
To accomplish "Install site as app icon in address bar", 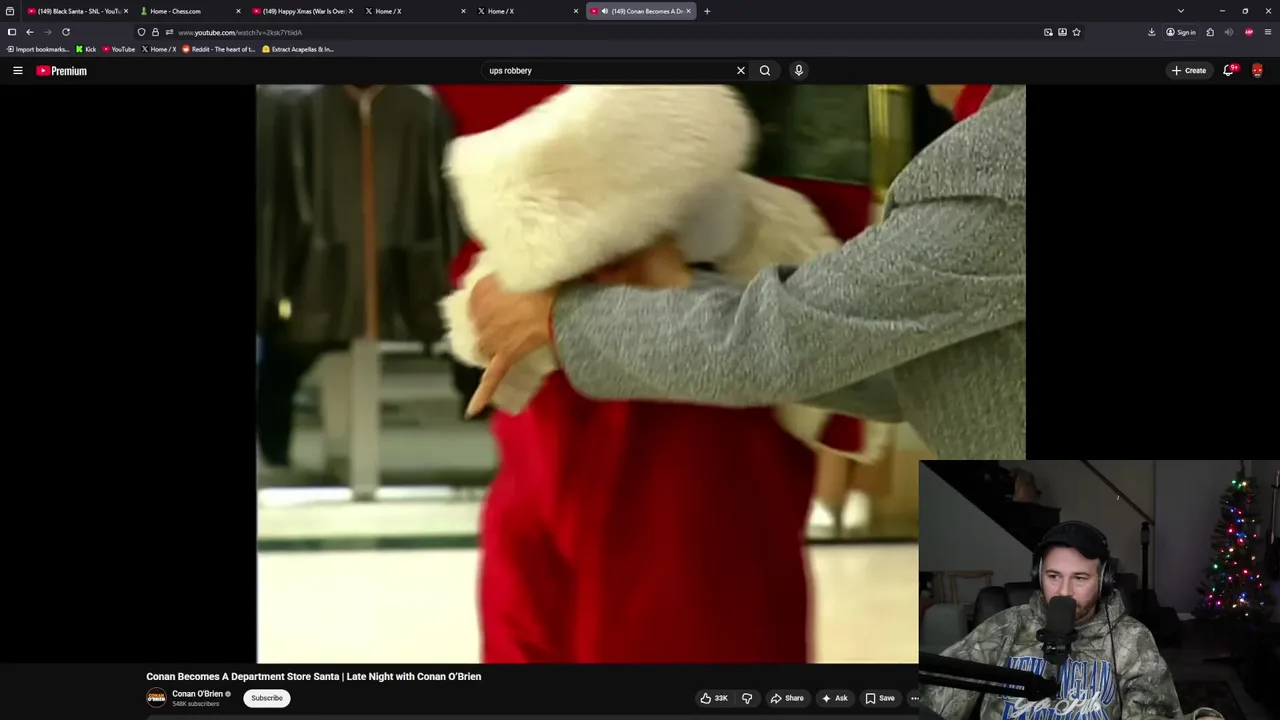I will tap(1062, 32).
